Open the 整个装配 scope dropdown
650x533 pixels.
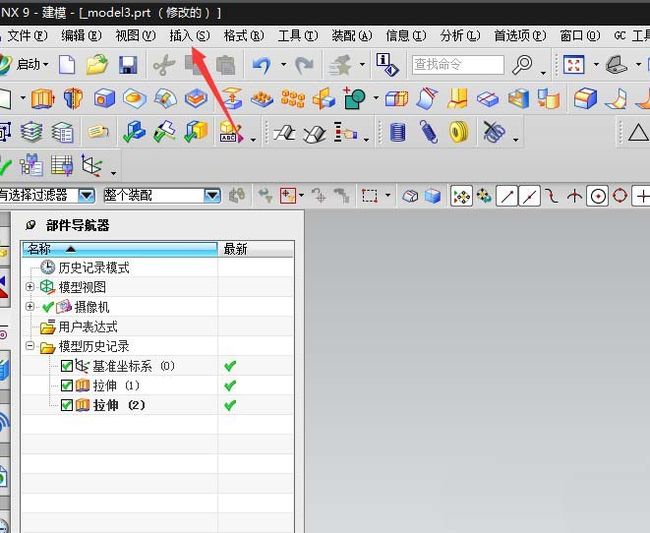coord(212,195)
